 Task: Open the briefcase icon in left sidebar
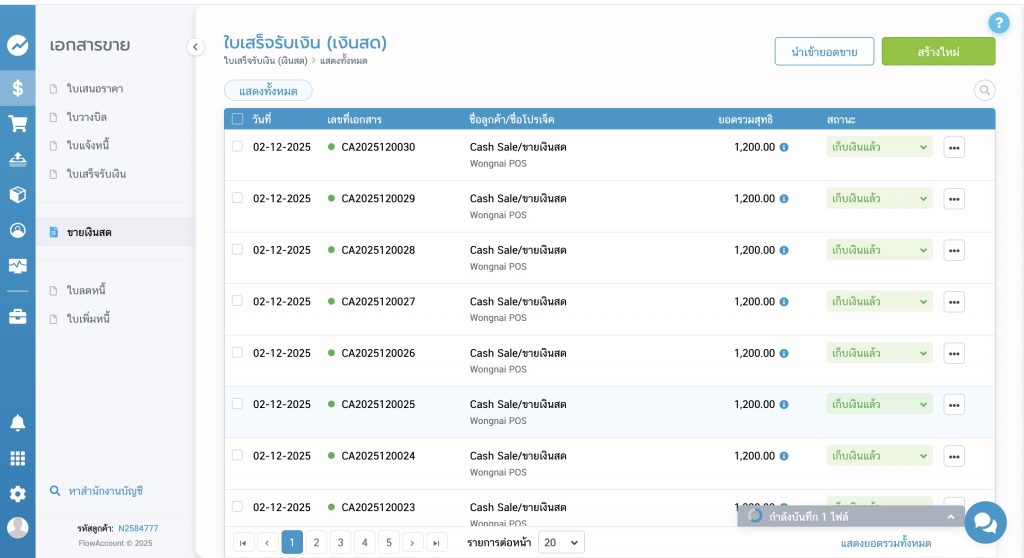click(17, 317)
